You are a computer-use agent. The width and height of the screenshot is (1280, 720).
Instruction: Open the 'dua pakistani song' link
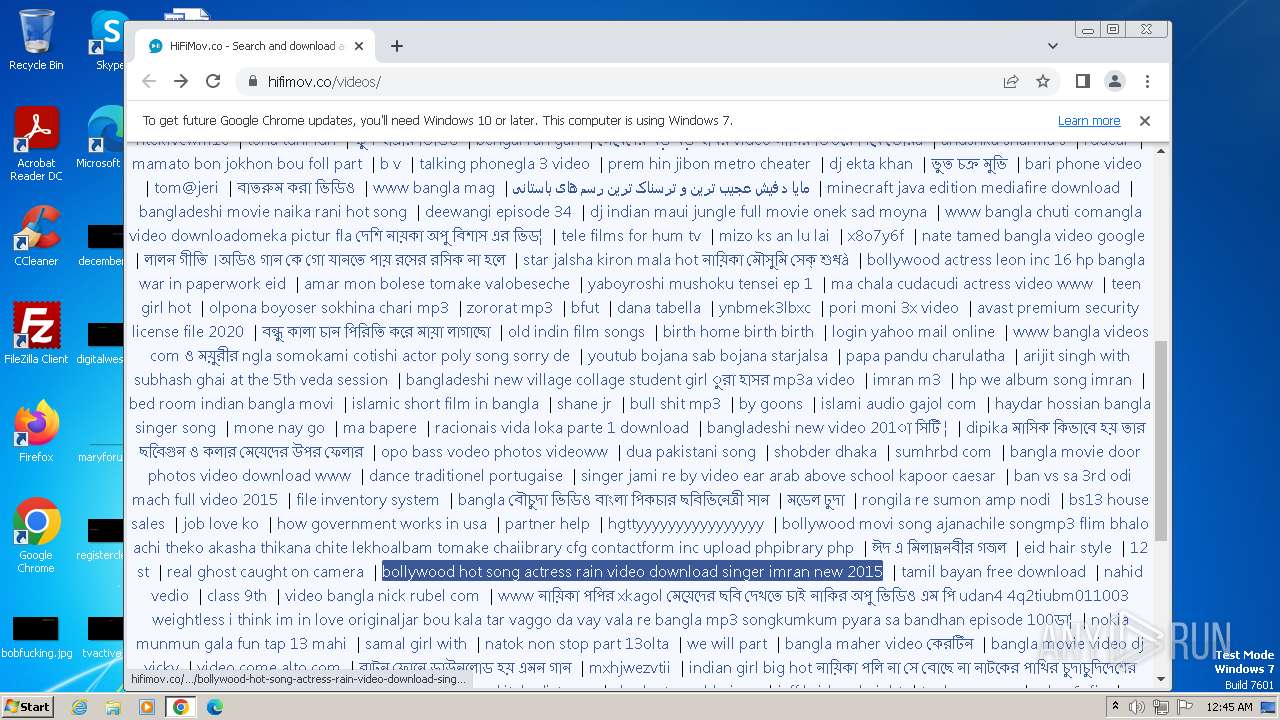pos(691,452)
